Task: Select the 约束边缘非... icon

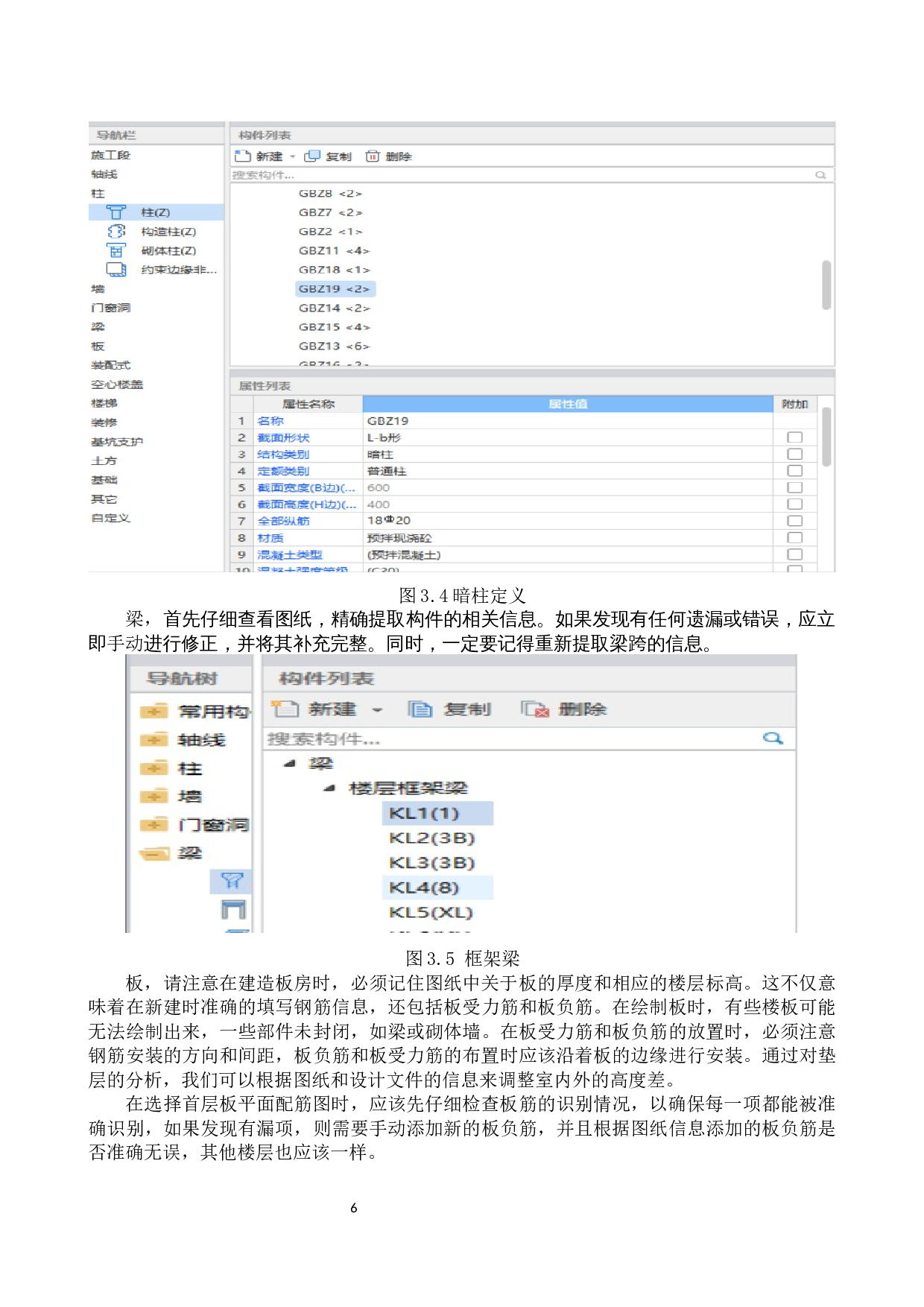Action: pyautogui.click(x=116, y=270)
